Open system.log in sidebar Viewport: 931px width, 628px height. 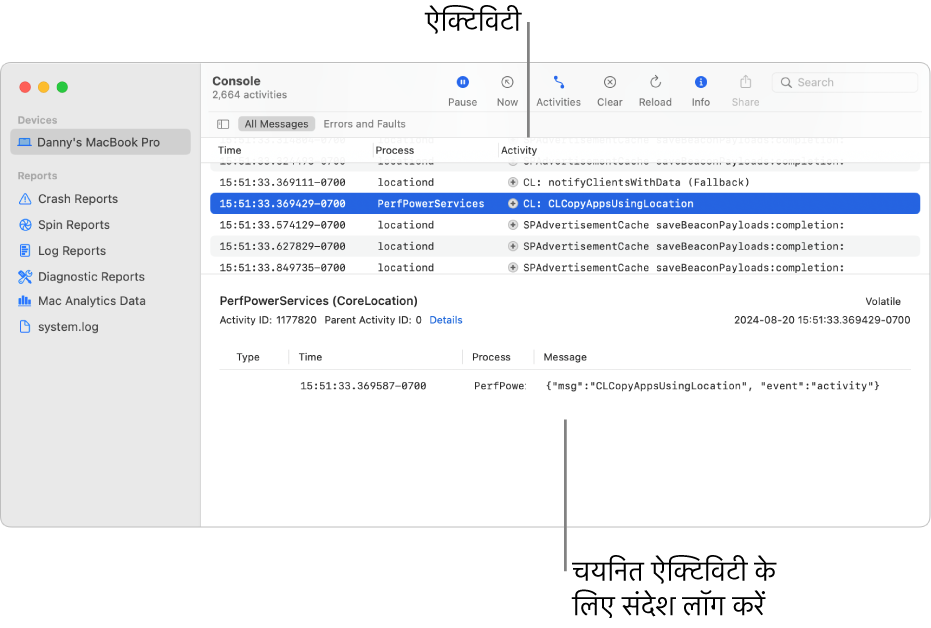[68, 327]
